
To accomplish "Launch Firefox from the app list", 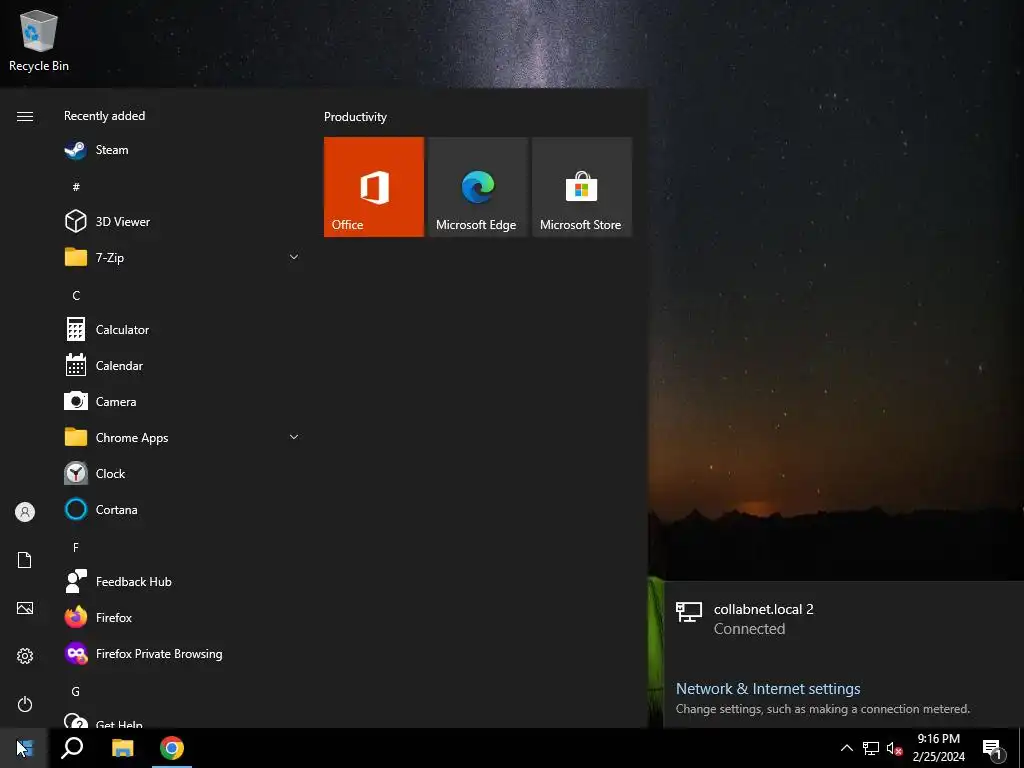I will [x=183, y=617].
